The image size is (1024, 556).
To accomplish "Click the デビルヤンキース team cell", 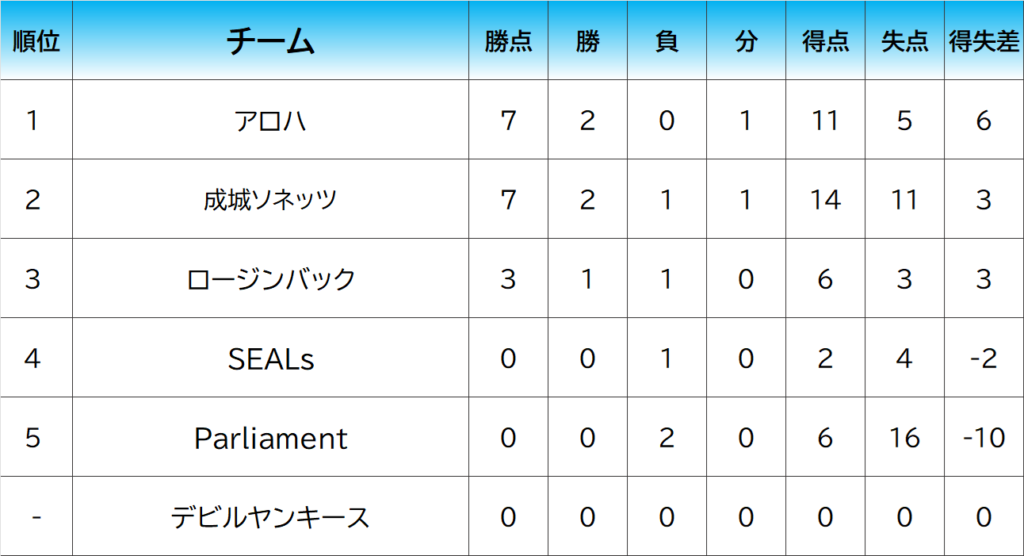I will tap(271, 517).
